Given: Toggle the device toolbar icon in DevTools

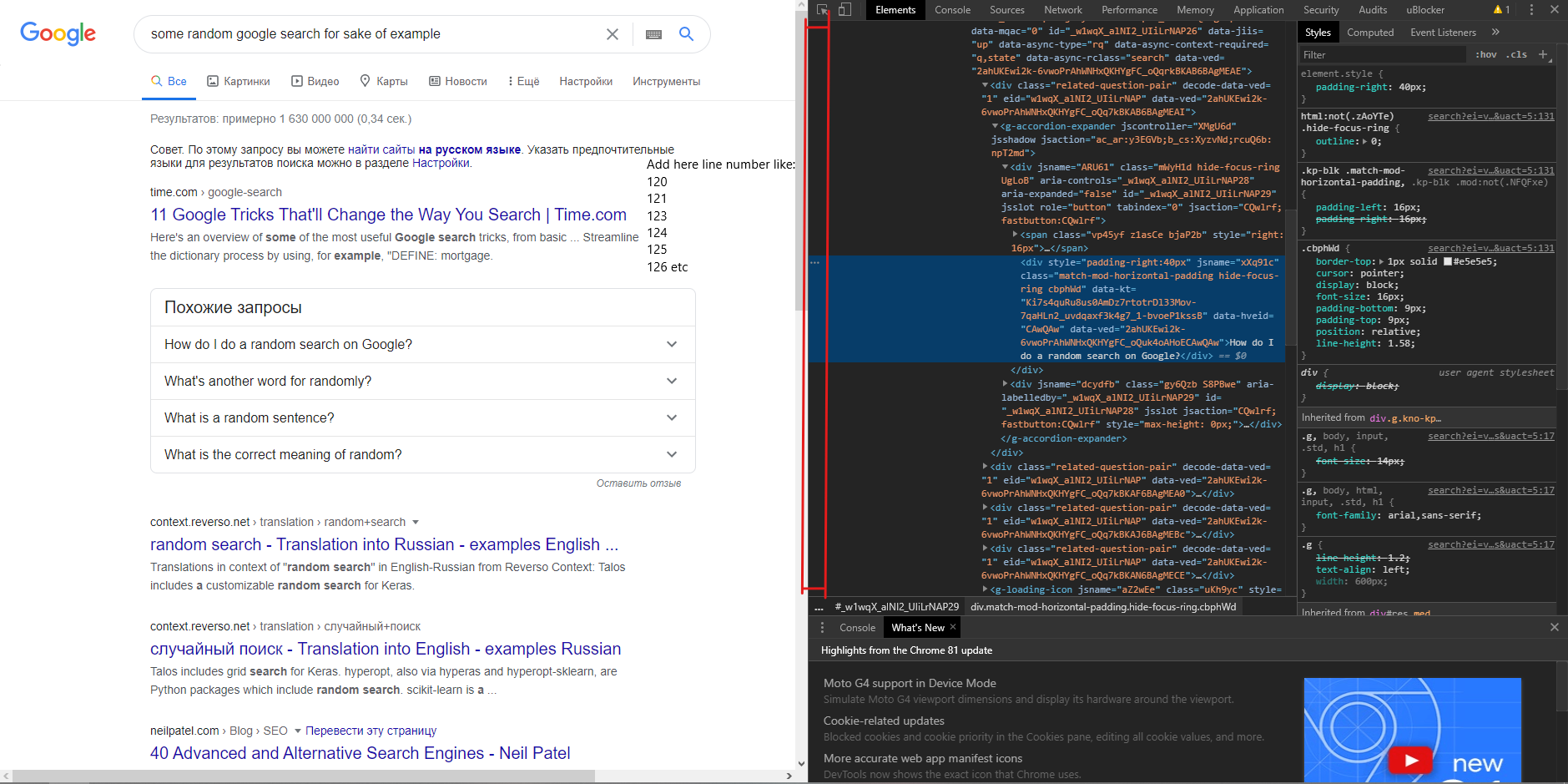Looking at the screenshot, I should [x=845, y=10].
